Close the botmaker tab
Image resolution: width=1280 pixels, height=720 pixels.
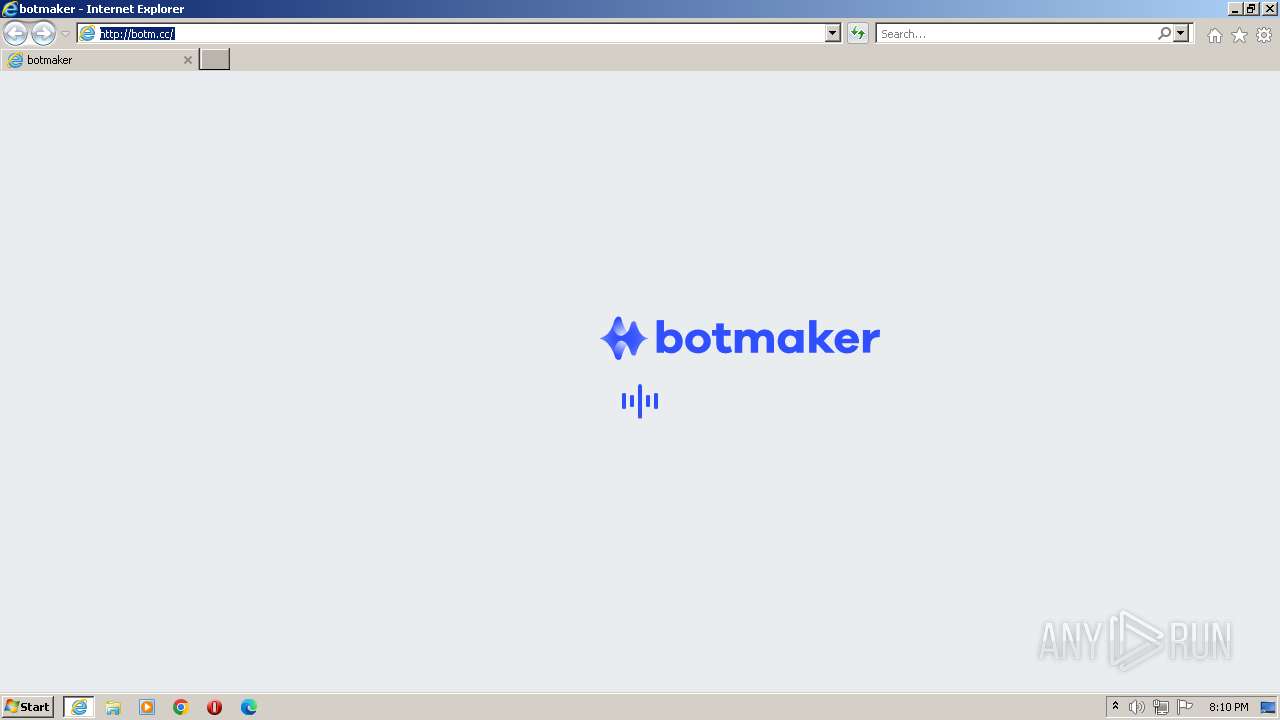(x=187, y=60)
